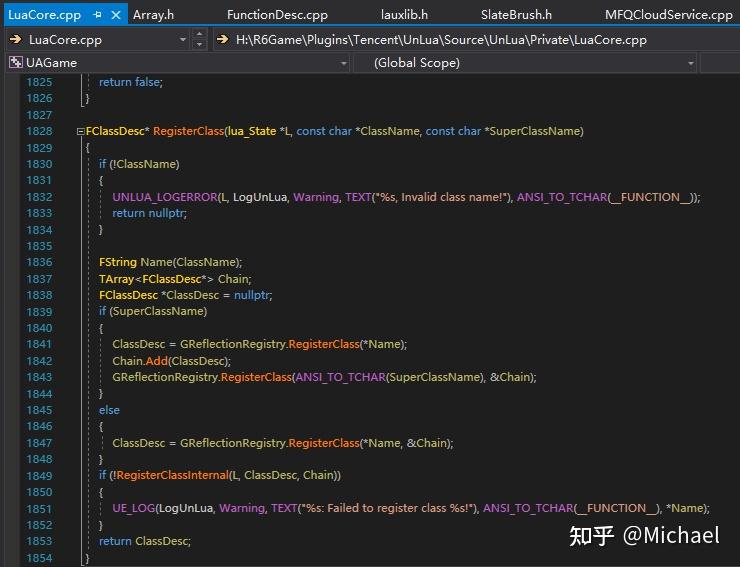Click the arrow icon before the file path

tap(222, 40)
